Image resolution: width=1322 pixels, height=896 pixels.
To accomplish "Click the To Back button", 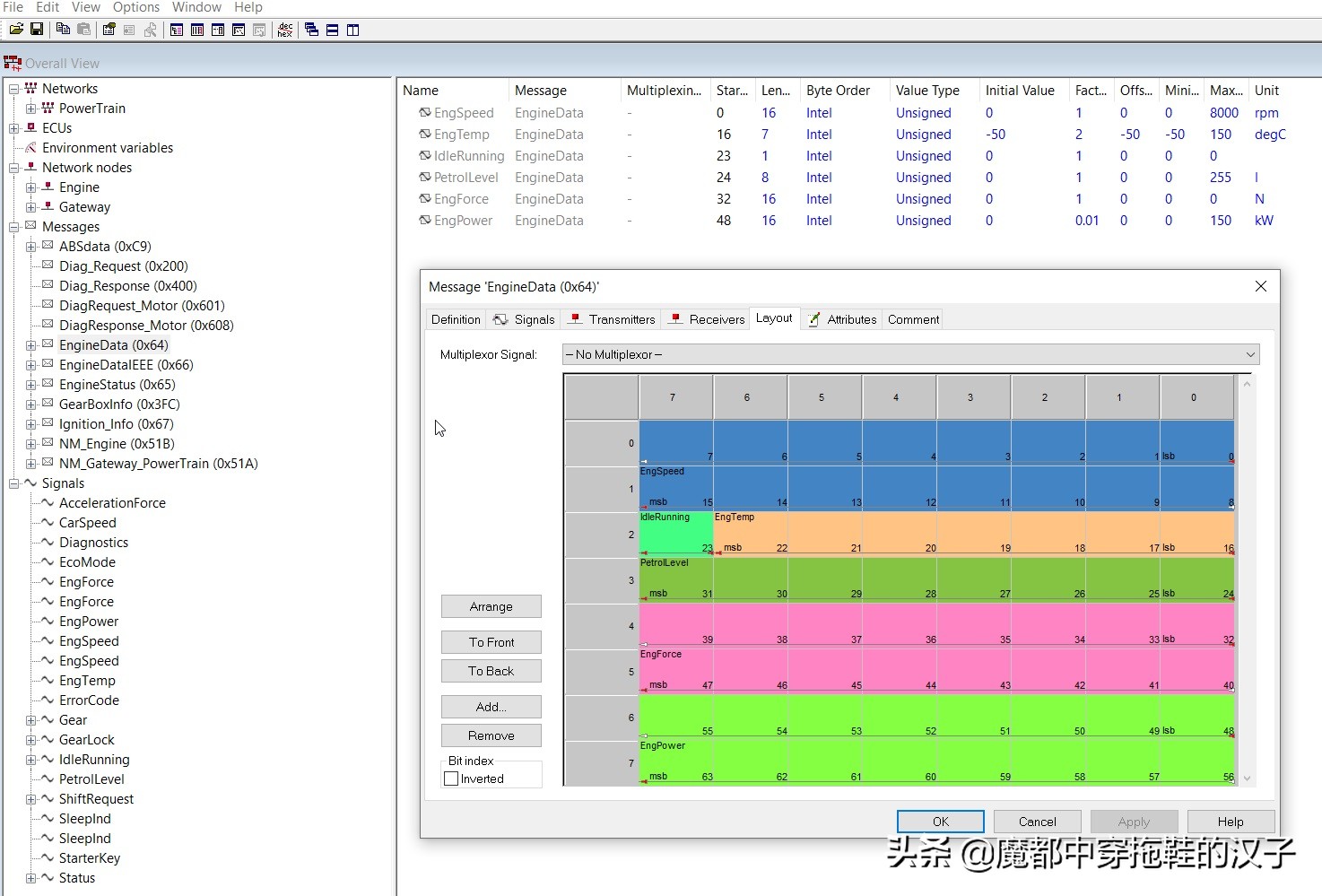I will [x=491, y=671].
